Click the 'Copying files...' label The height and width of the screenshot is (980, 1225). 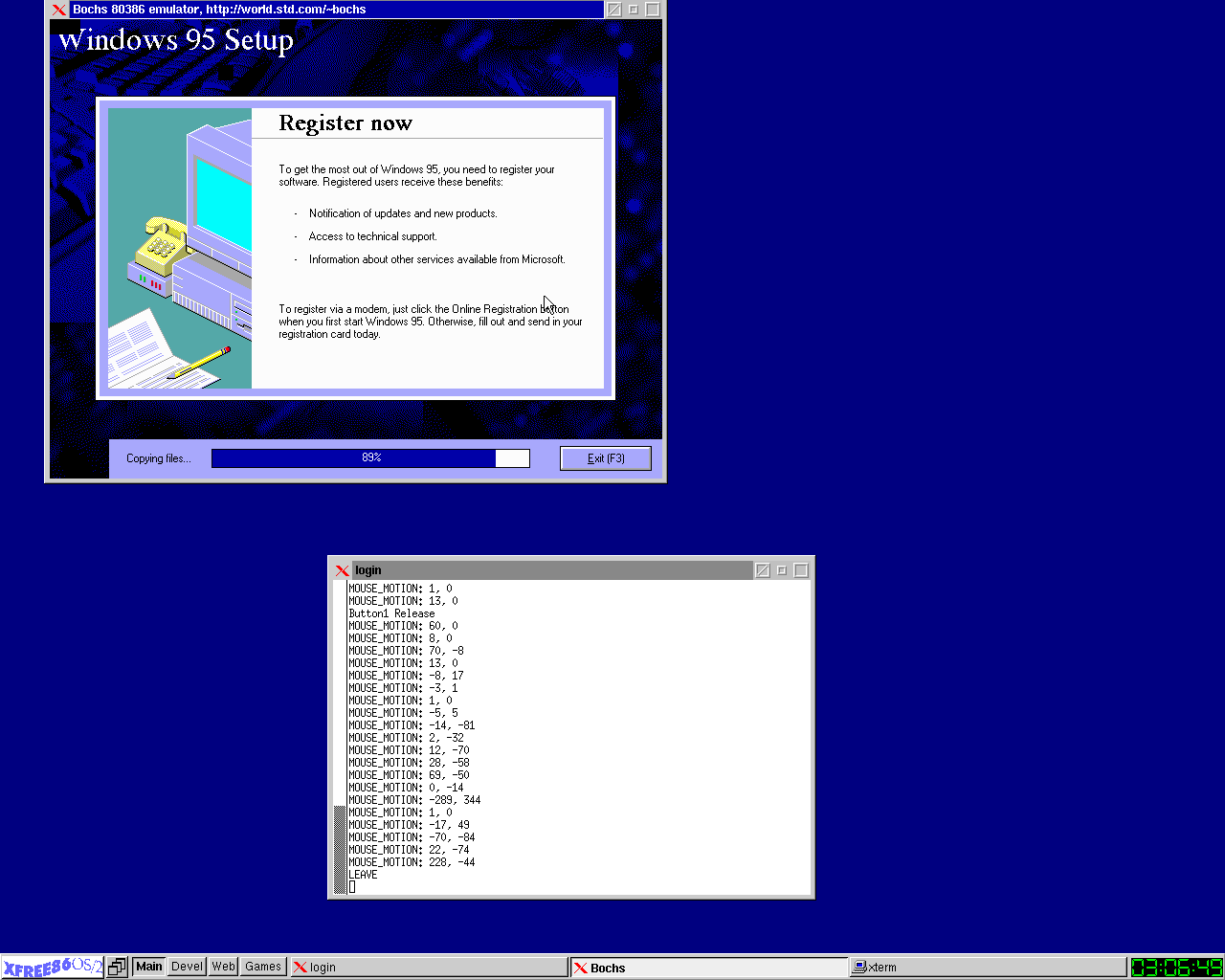(x=159, y=458)
